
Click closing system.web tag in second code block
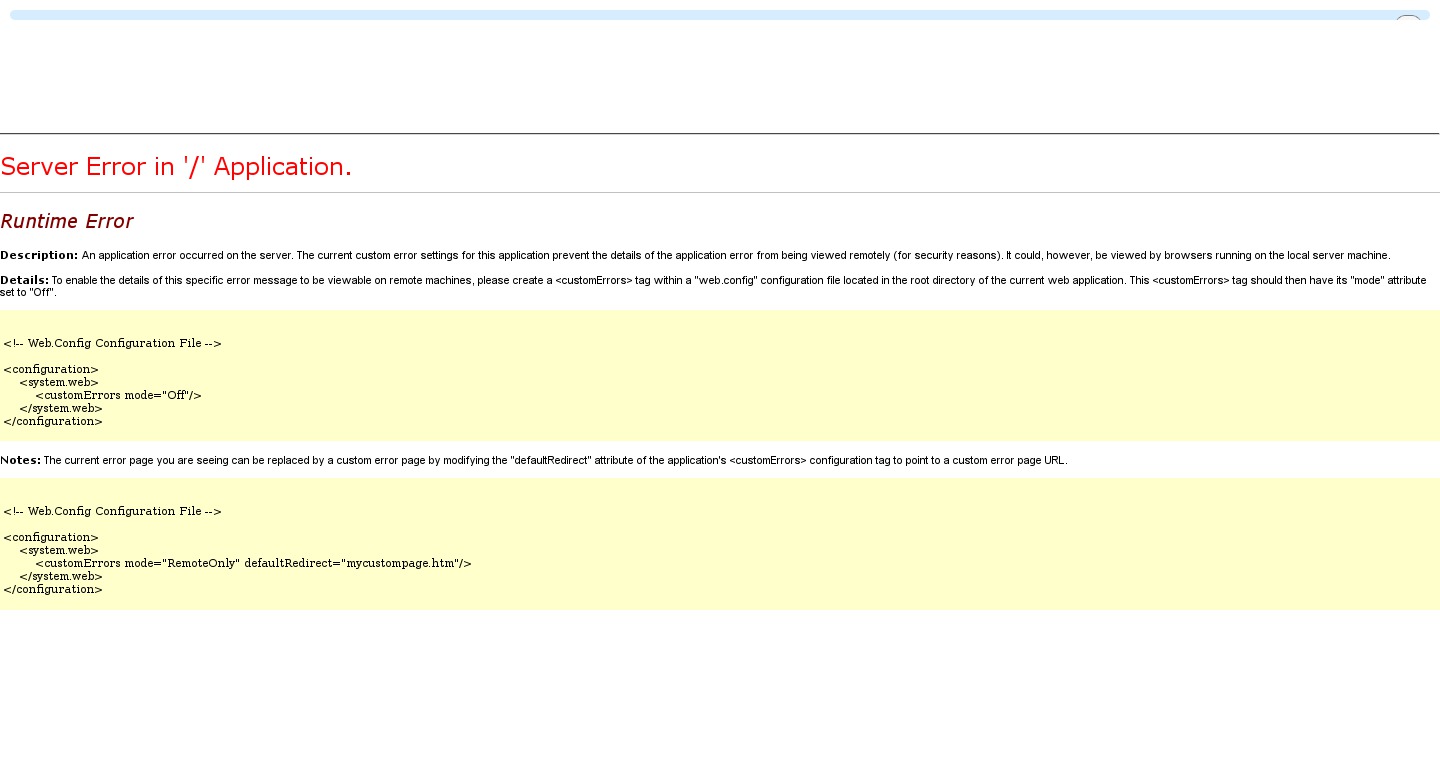point(61,576)
